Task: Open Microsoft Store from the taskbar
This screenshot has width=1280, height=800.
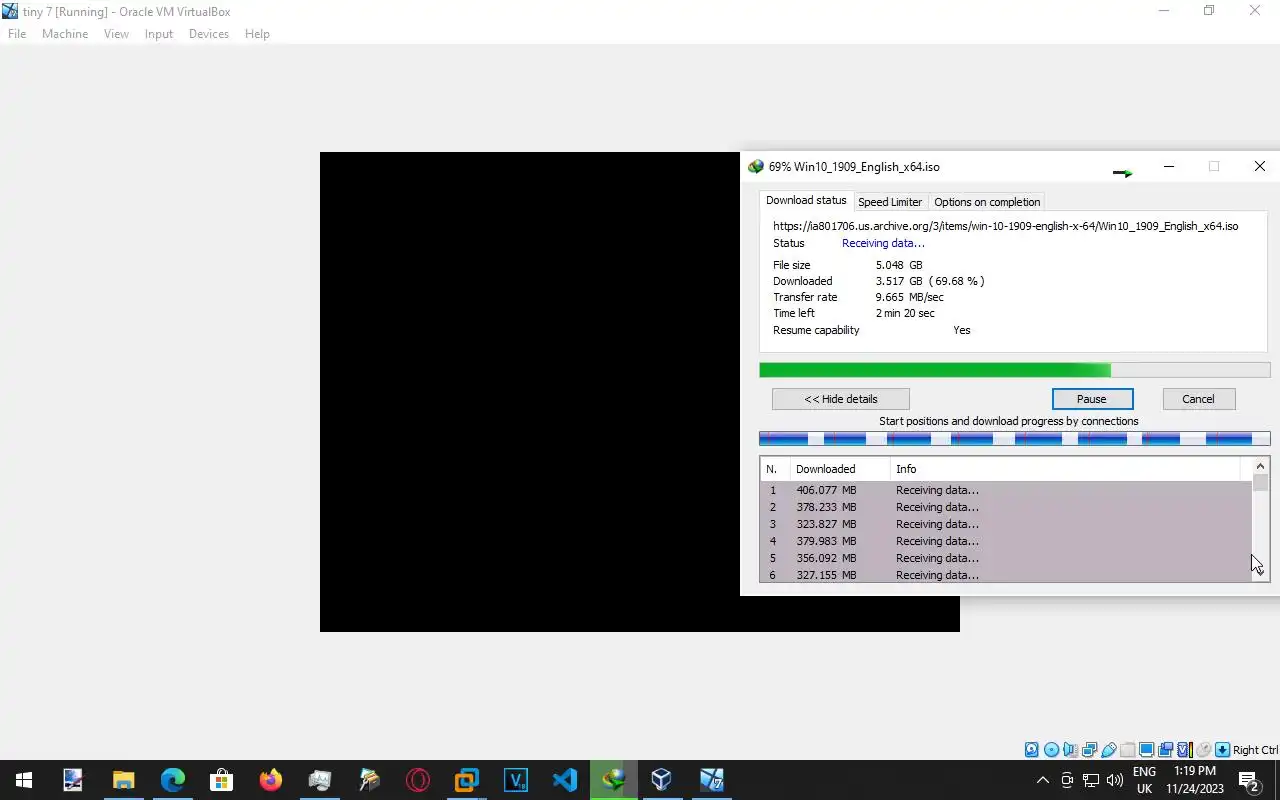Action: [222, 779]
